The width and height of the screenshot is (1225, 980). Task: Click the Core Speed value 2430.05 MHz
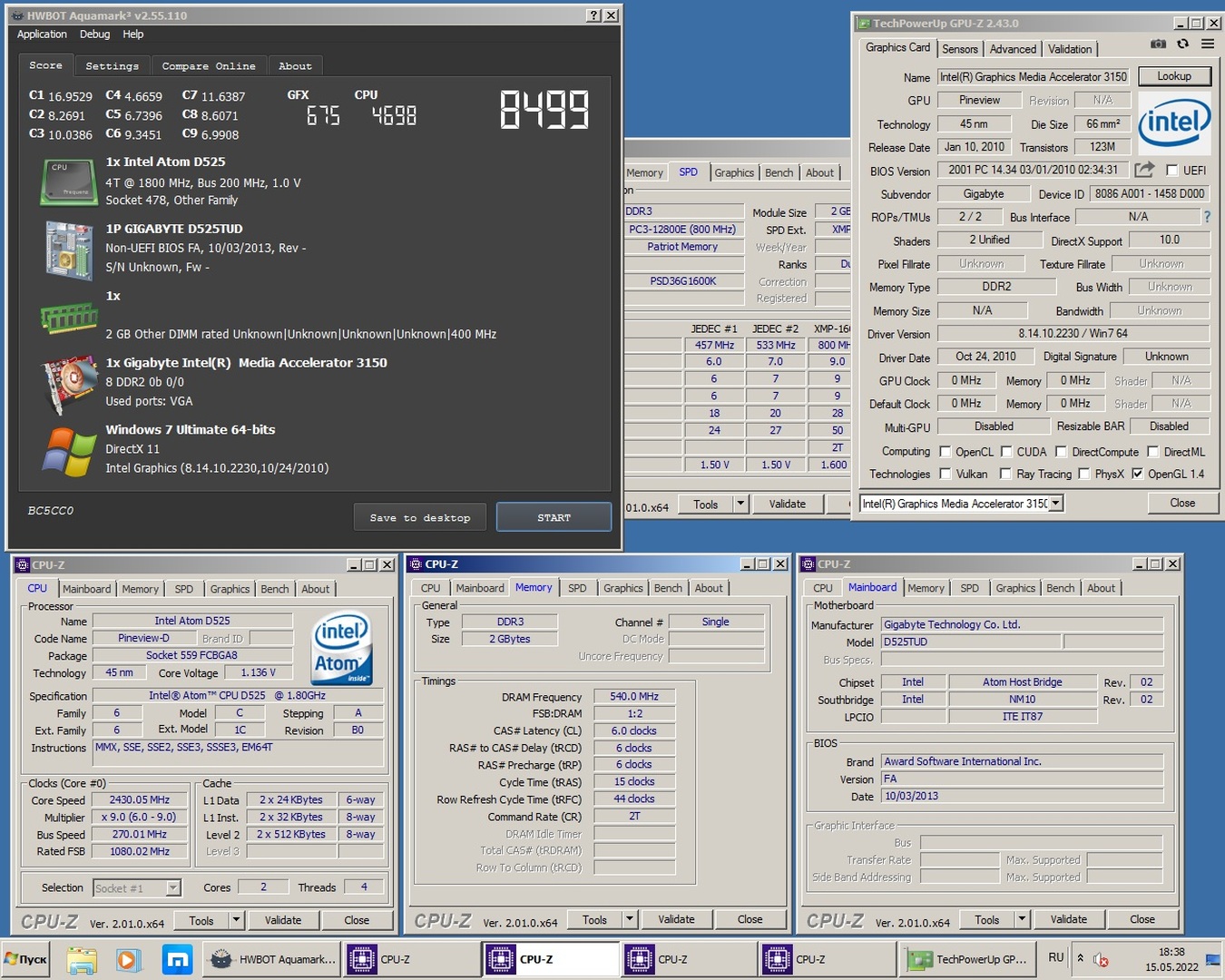140,800
